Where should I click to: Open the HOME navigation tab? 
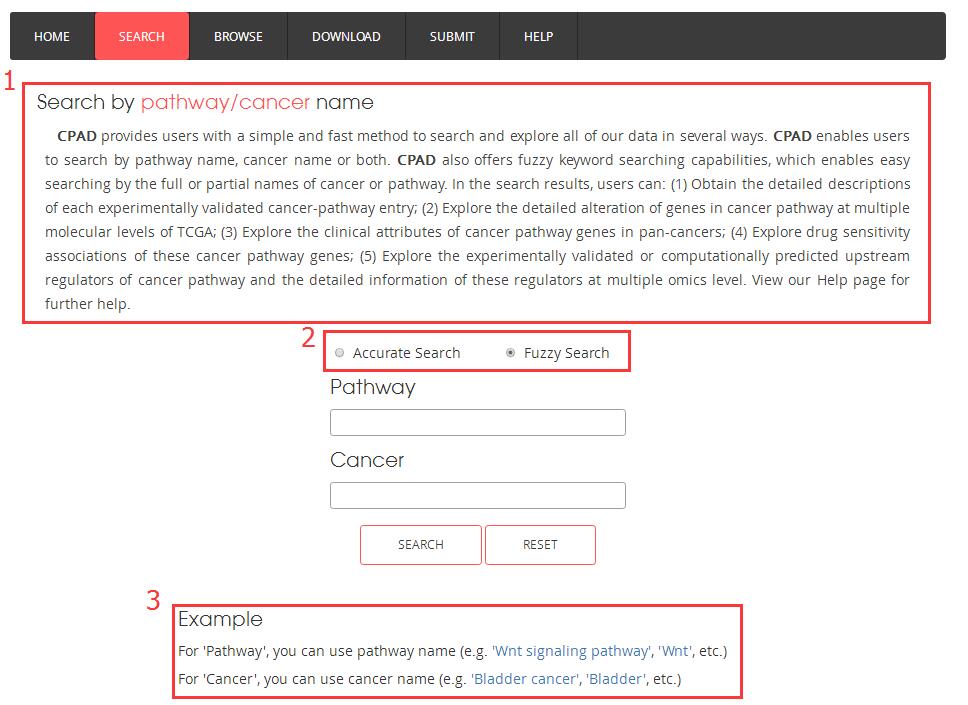point(52,37)
